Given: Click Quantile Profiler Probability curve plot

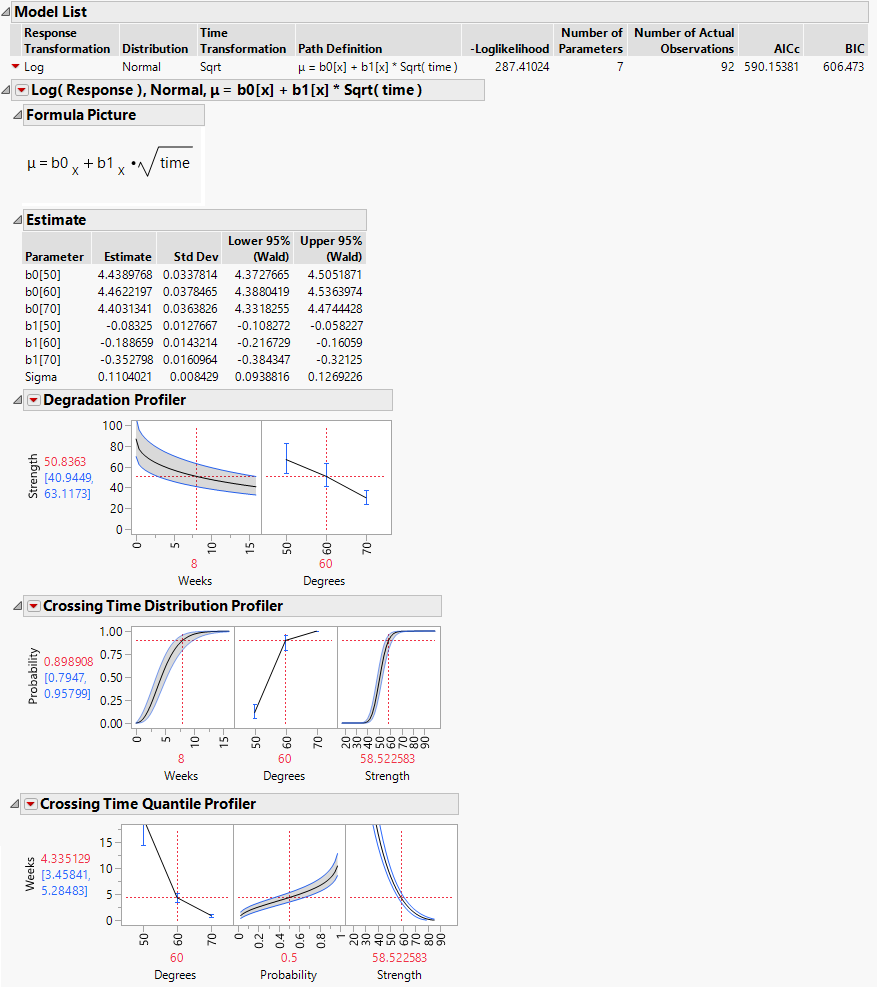Looking at the screenshot, I should tap(290, 875).
